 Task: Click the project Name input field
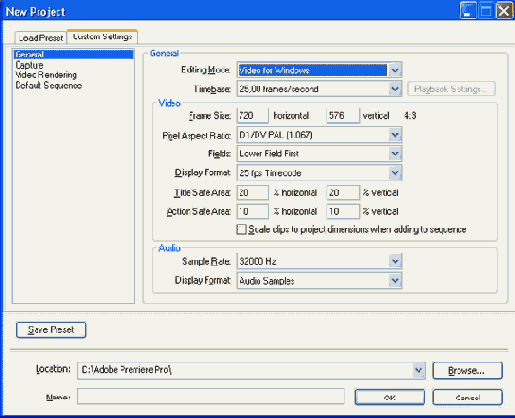(211, 396)
